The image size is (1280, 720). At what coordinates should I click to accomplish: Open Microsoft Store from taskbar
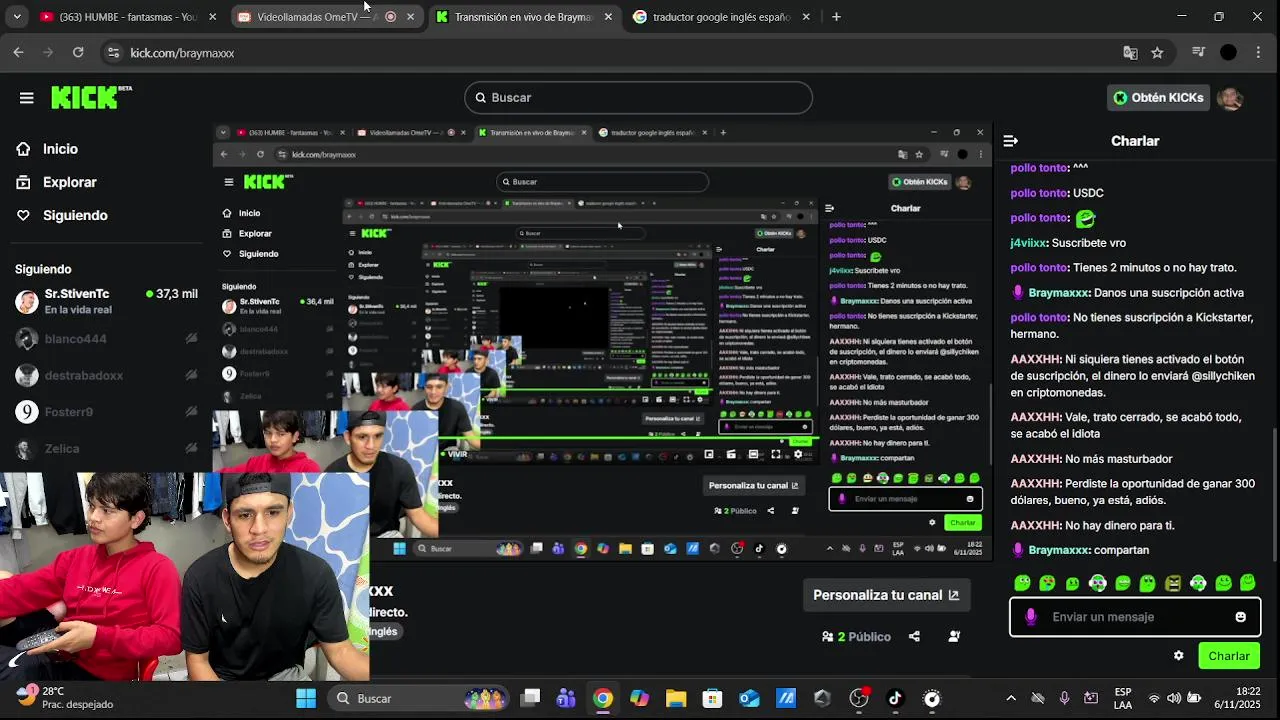tap(712, 698)
